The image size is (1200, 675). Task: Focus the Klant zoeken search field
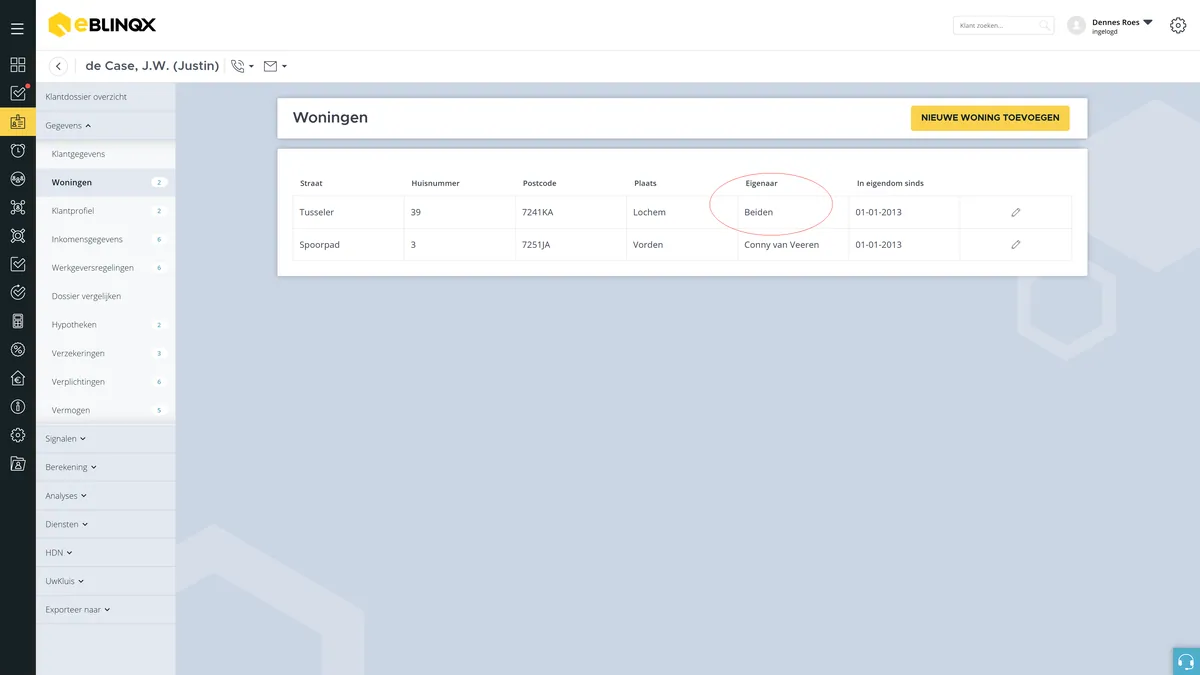point(1003,25)
